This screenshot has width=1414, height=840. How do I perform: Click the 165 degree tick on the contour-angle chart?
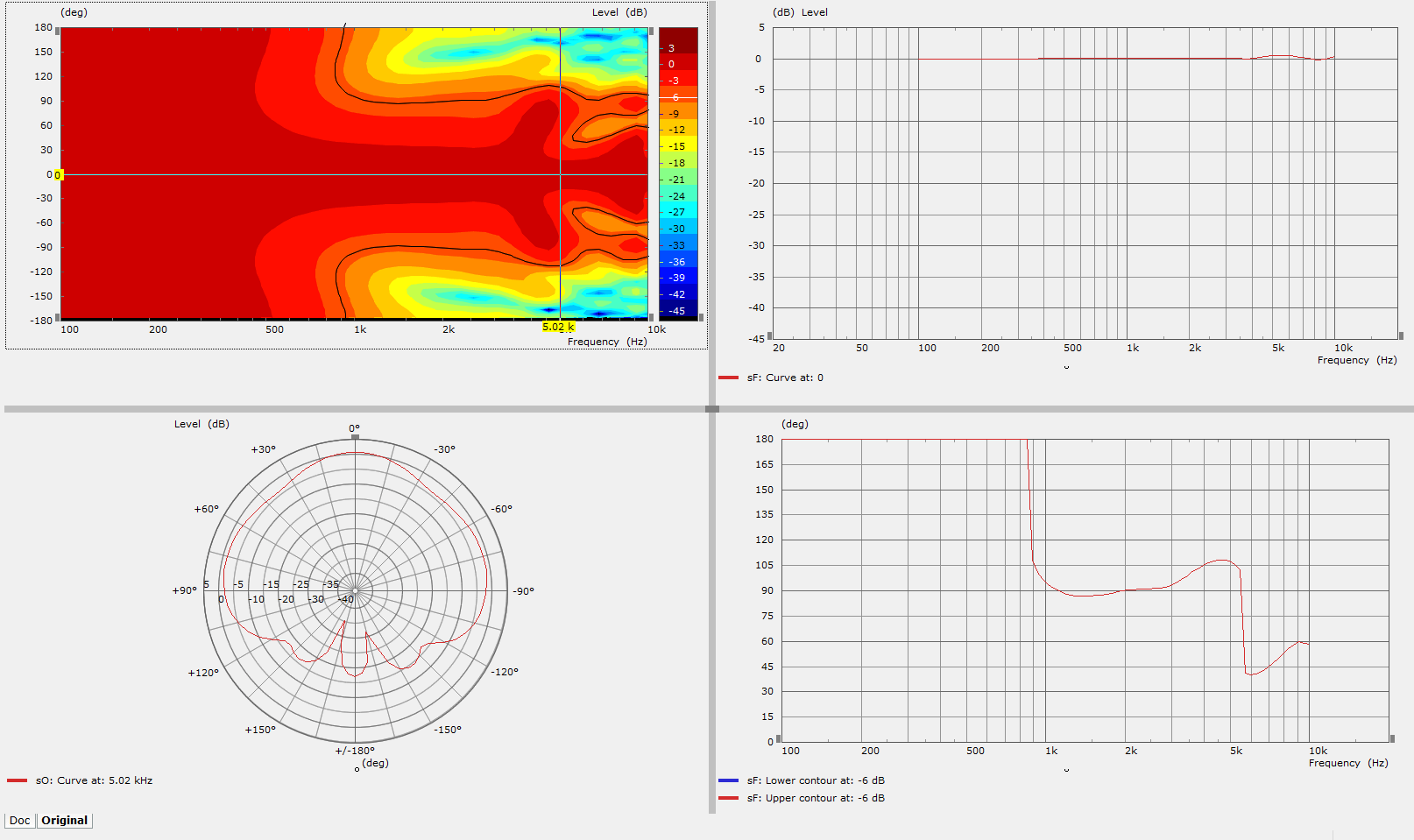coord(765,464)
